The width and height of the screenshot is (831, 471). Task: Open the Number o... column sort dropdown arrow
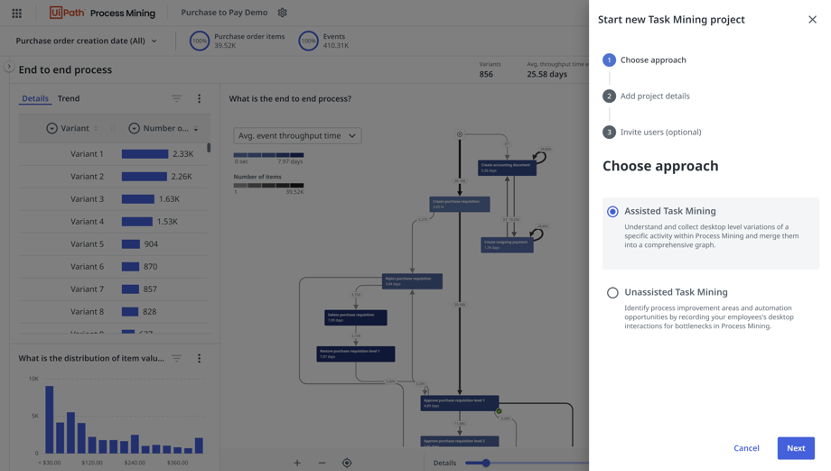[196, 129]
